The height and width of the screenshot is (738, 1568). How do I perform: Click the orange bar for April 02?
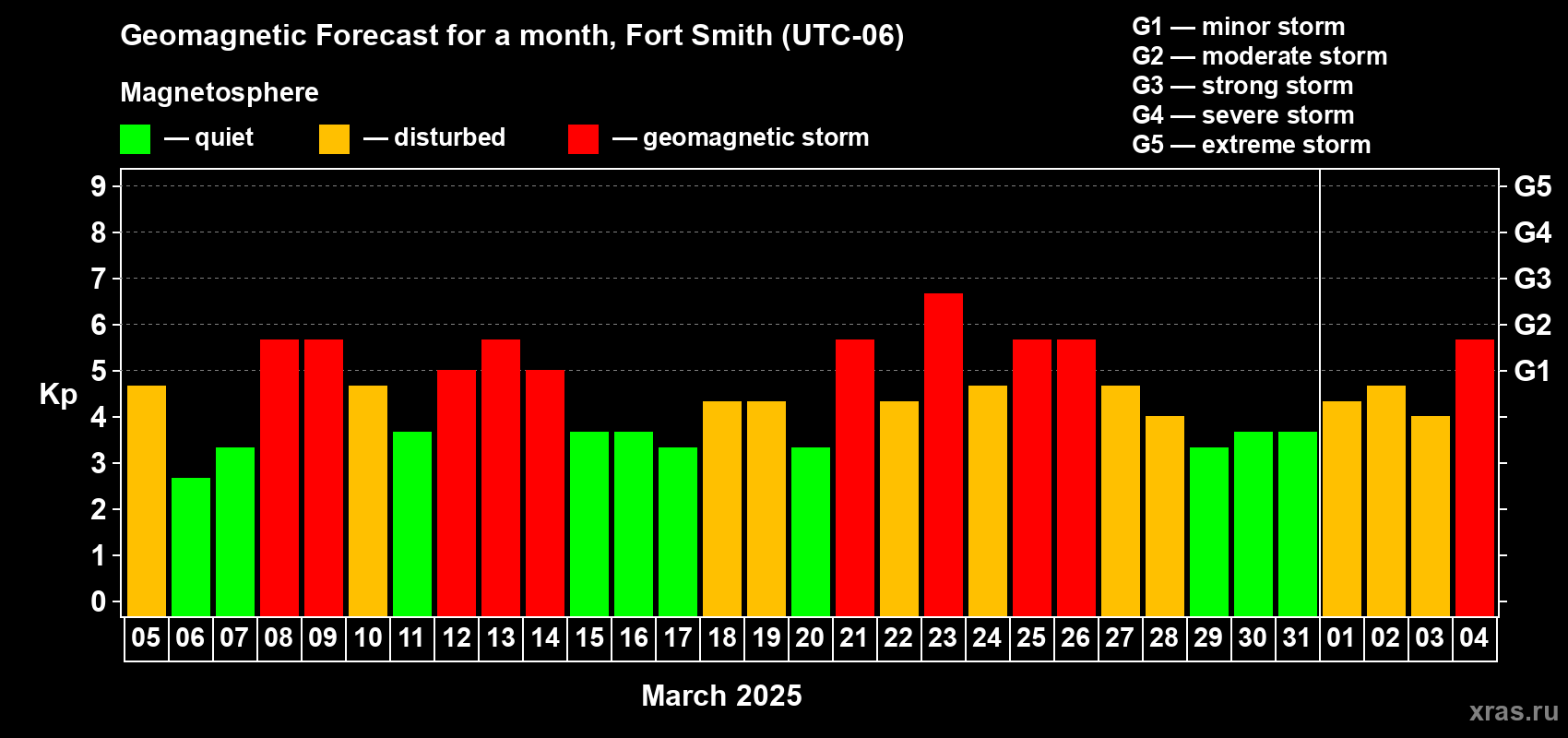1386,501
